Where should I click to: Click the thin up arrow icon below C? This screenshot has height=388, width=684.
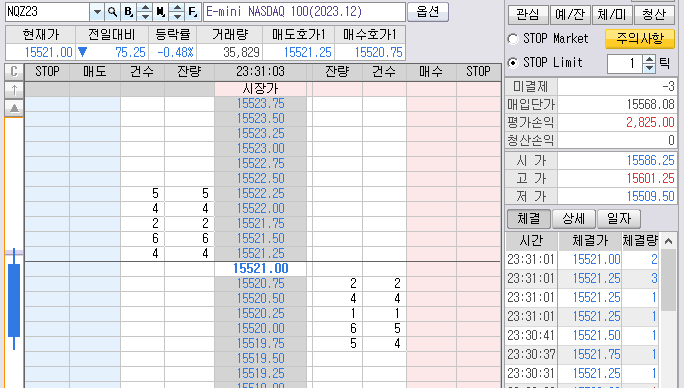[14, 90]
